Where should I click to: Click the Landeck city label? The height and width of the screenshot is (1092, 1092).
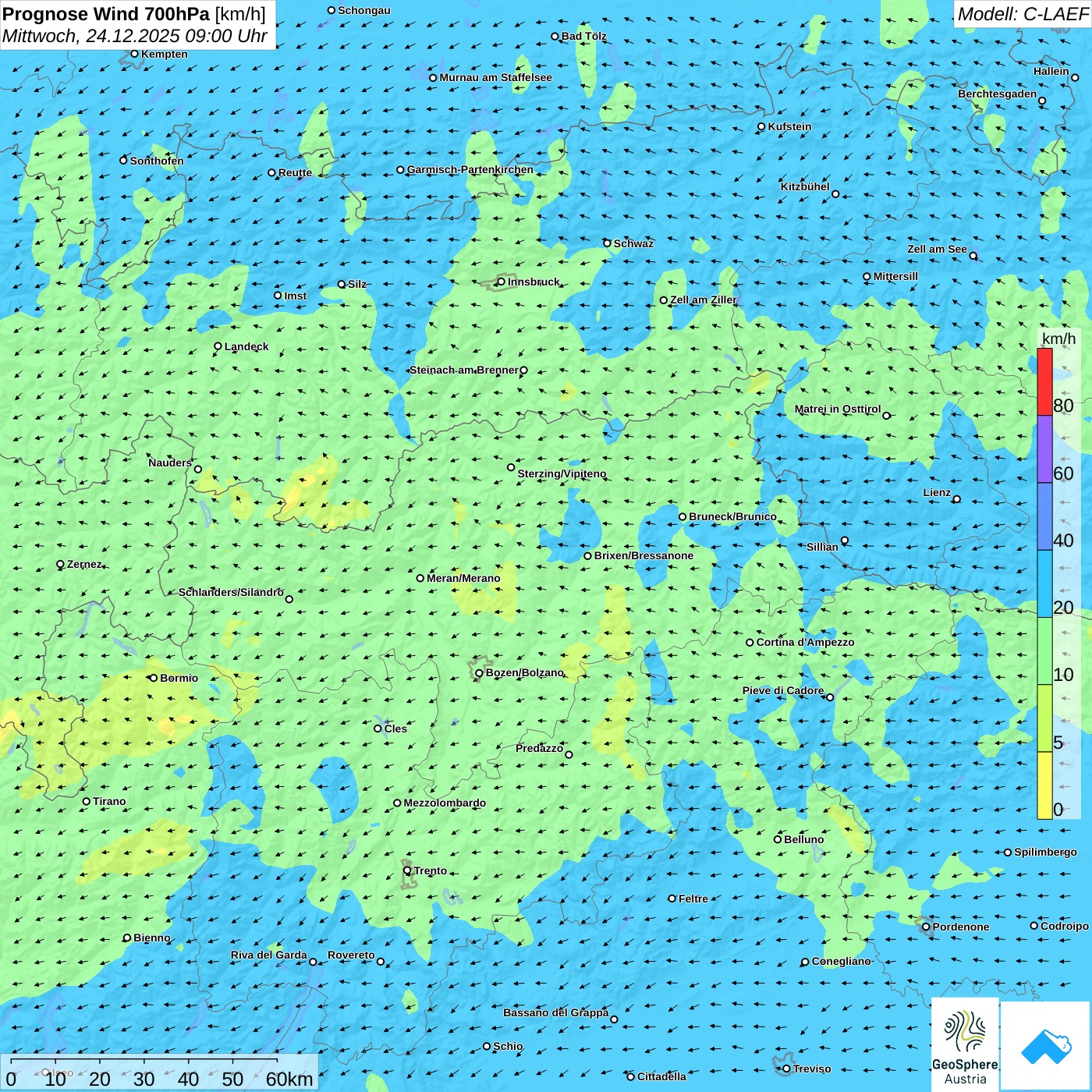[x=246, y=346]
